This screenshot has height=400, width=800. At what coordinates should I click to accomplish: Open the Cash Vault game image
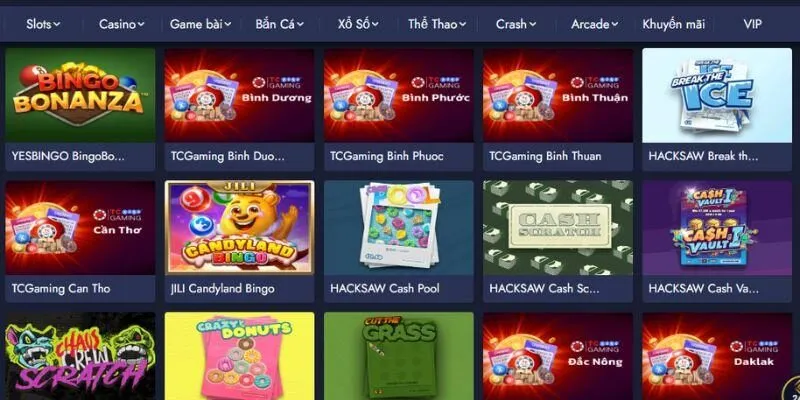tap(717, 228)
